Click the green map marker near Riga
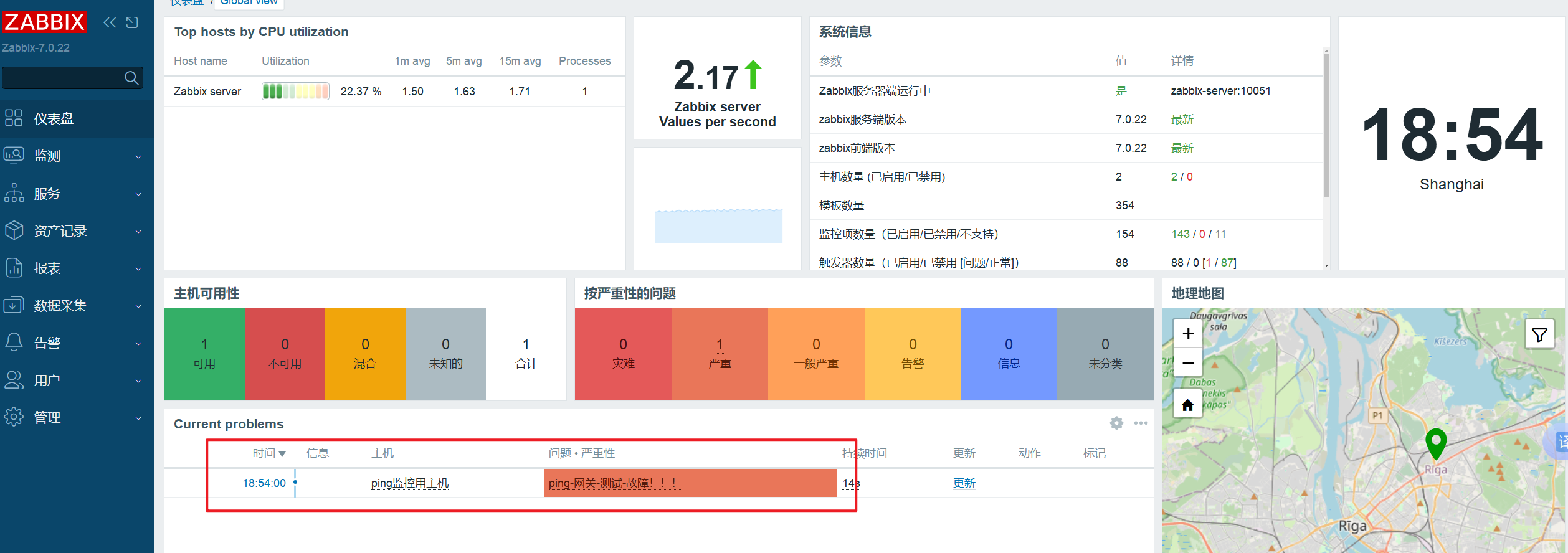Viewport: 1568px width, 553px height. click(x=1436, y=443)
